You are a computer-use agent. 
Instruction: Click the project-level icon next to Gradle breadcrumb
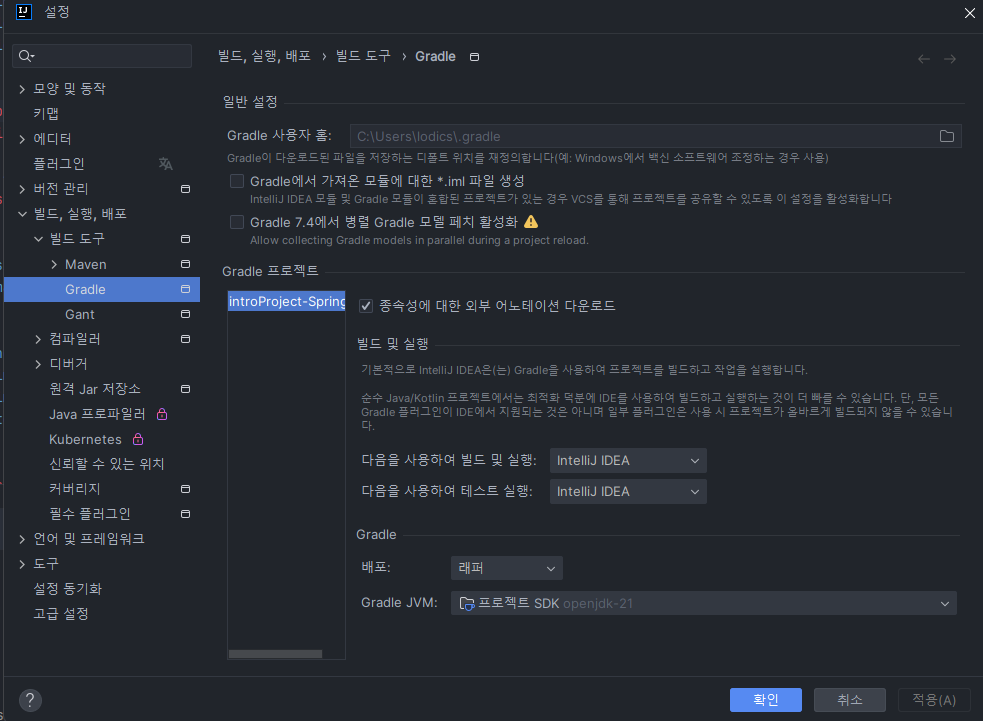(x=475, y=57)
